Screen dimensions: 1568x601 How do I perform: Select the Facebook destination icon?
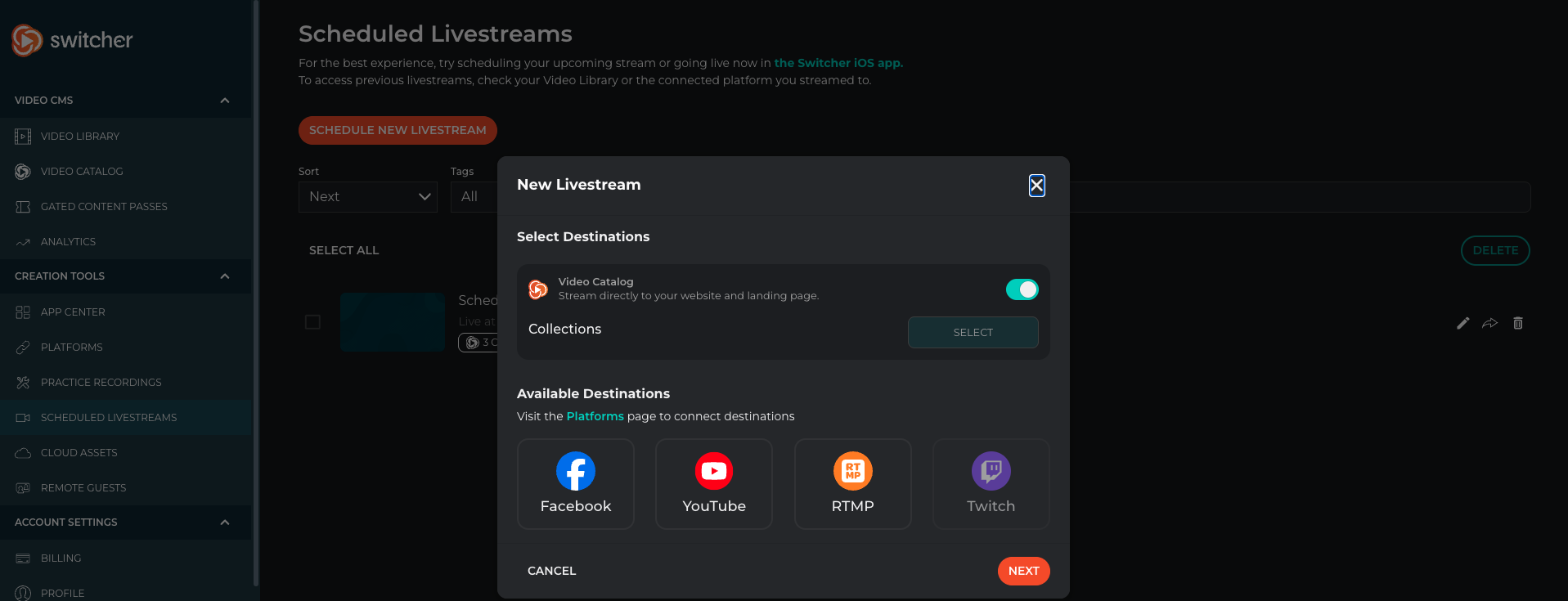(576, 471)
